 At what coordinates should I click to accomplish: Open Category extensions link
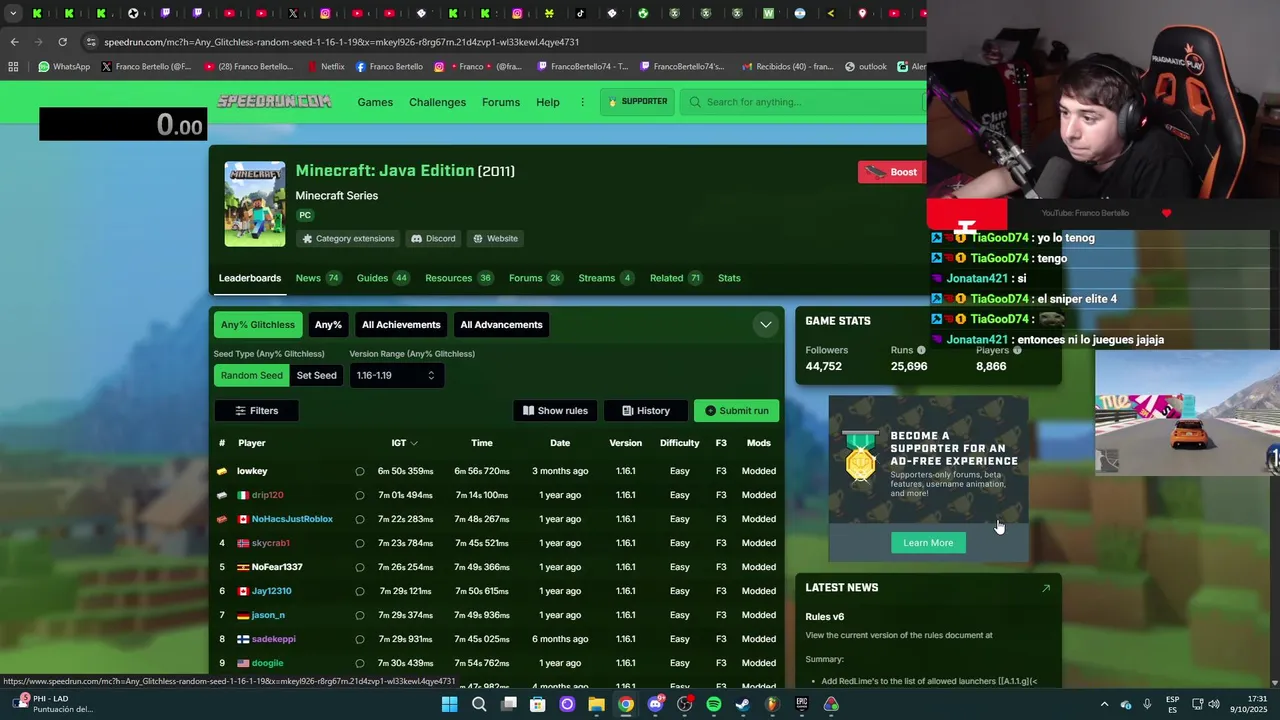coord(348,238)
